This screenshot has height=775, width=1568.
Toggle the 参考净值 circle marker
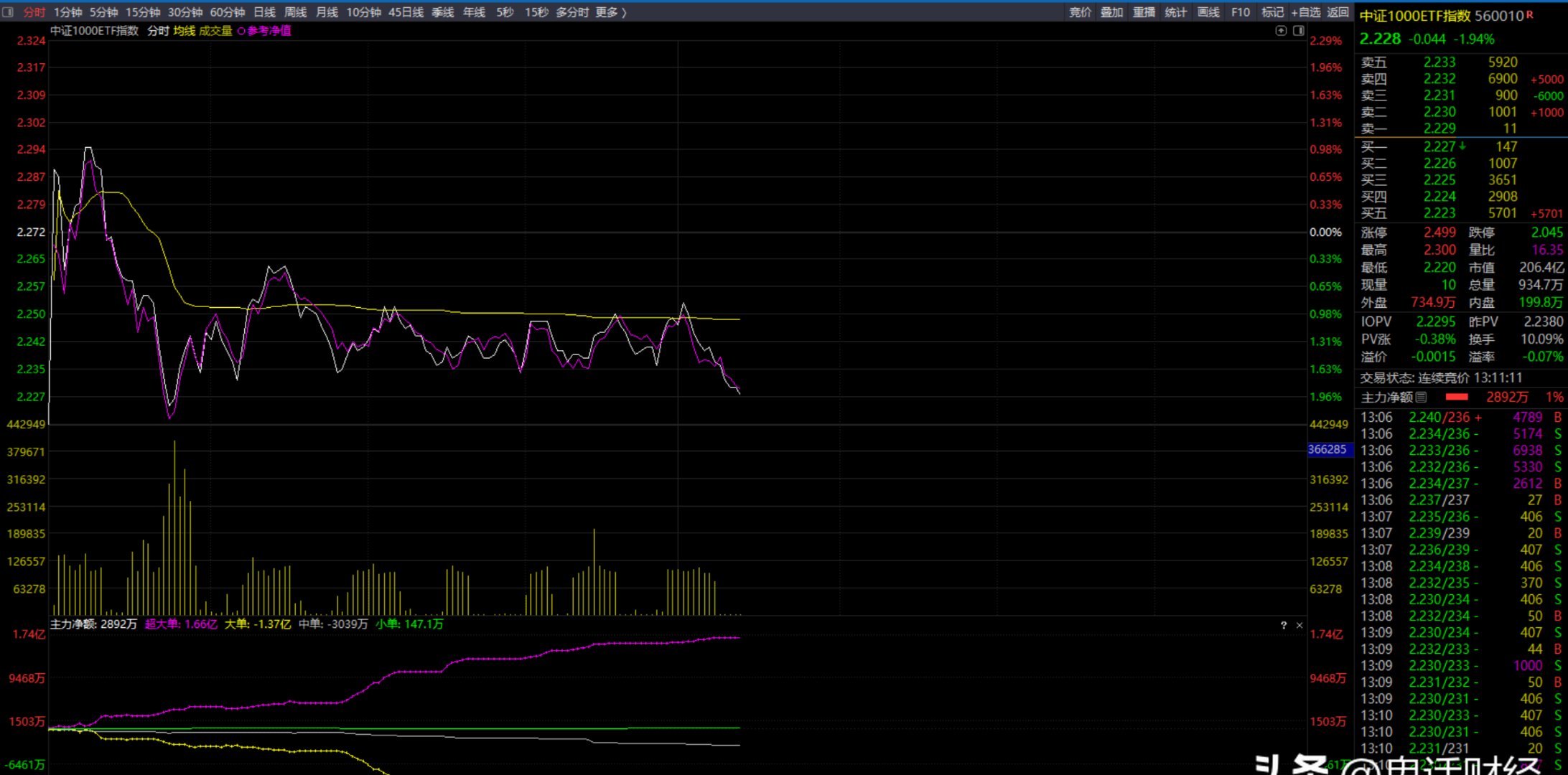click(x=241, y=31)
